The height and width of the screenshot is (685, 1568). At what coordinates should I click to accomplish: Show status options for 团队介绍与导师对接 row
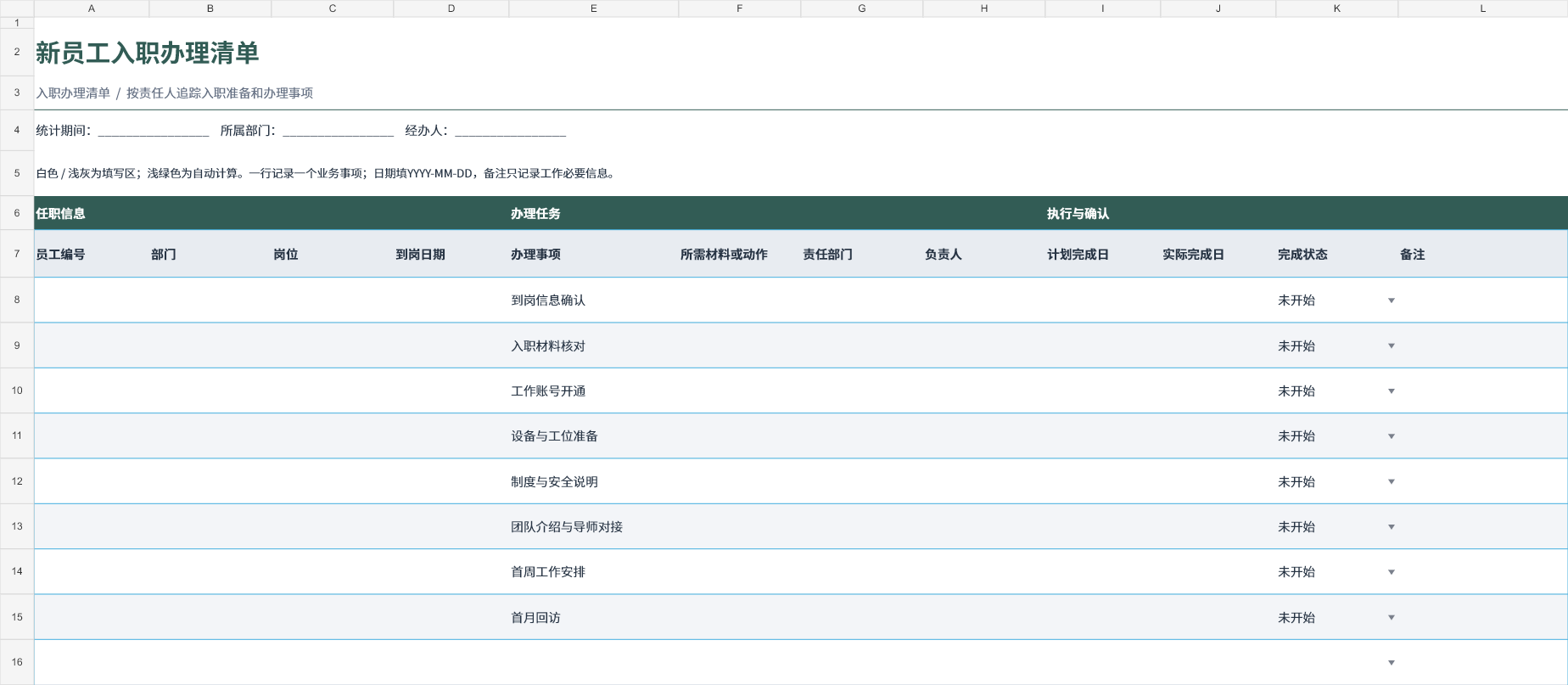click(1391, 527)
